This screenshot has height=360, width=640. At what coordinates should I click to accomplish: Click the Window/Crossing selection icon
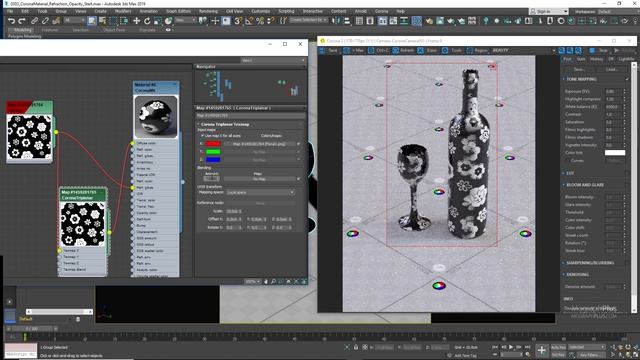click(124, 21)
